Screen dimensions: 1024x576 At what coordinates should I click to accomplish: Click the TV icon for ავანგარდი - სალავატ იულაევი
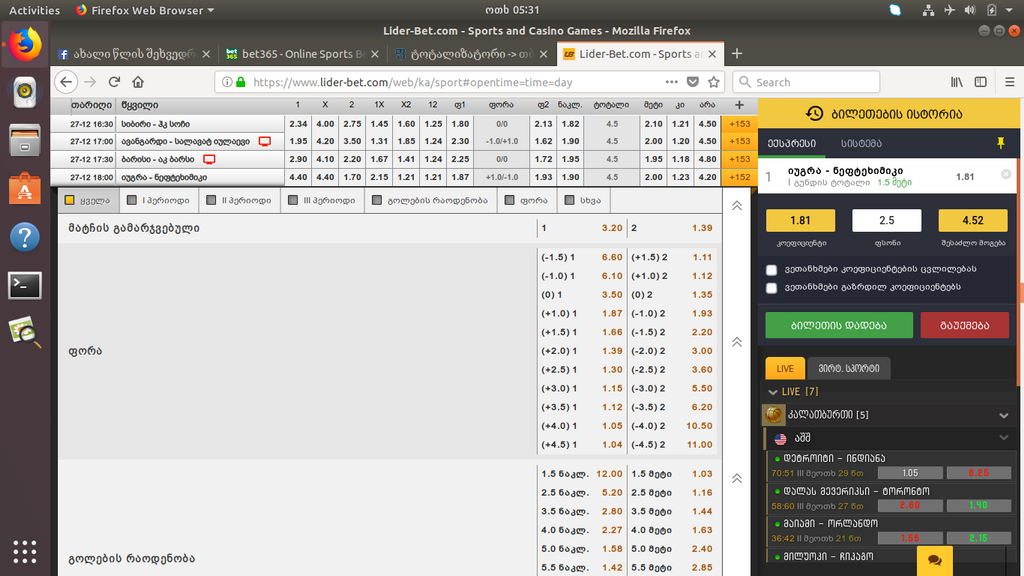[x=264, y=141]
